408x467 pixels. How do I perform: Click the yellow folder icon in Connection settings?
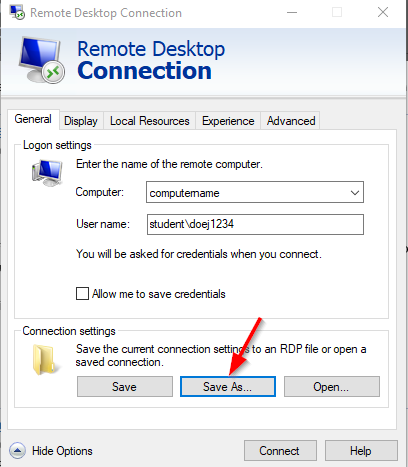tap(44, 359)
